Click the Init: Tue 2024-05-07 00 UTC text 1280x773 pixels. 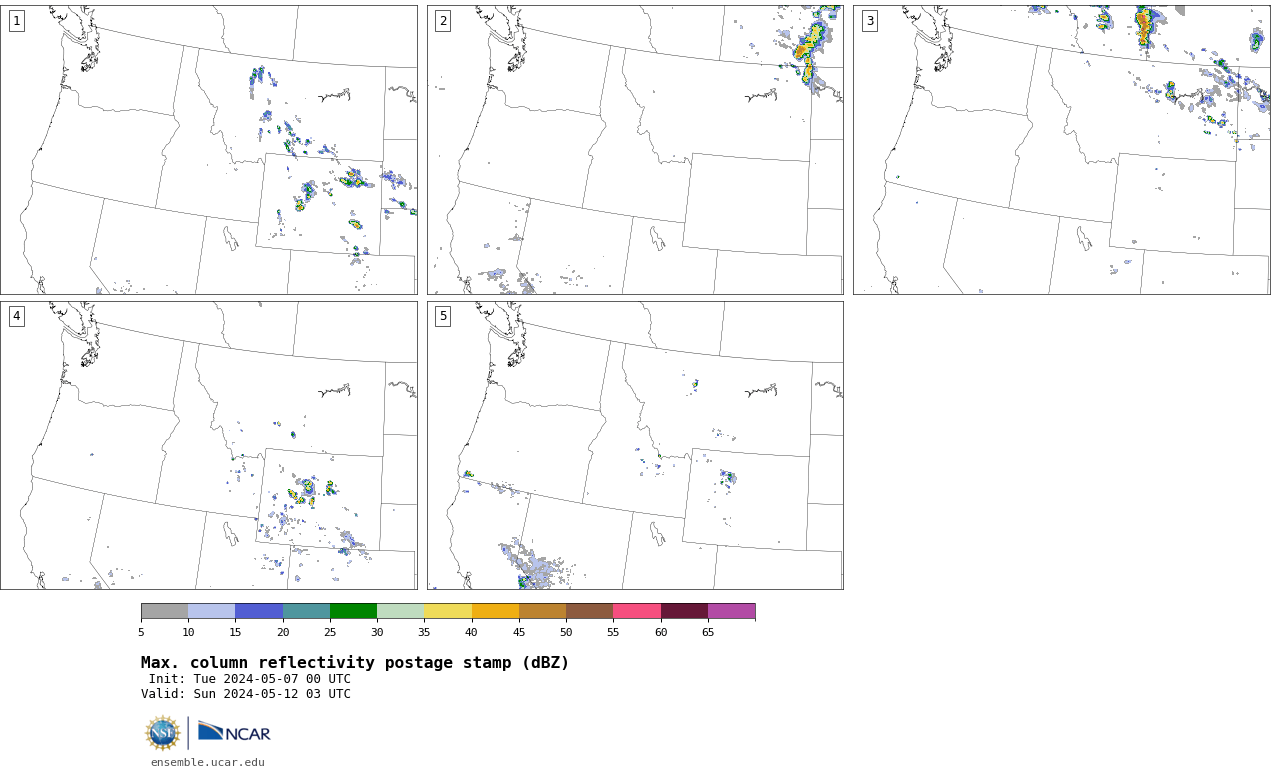(250, 679)
